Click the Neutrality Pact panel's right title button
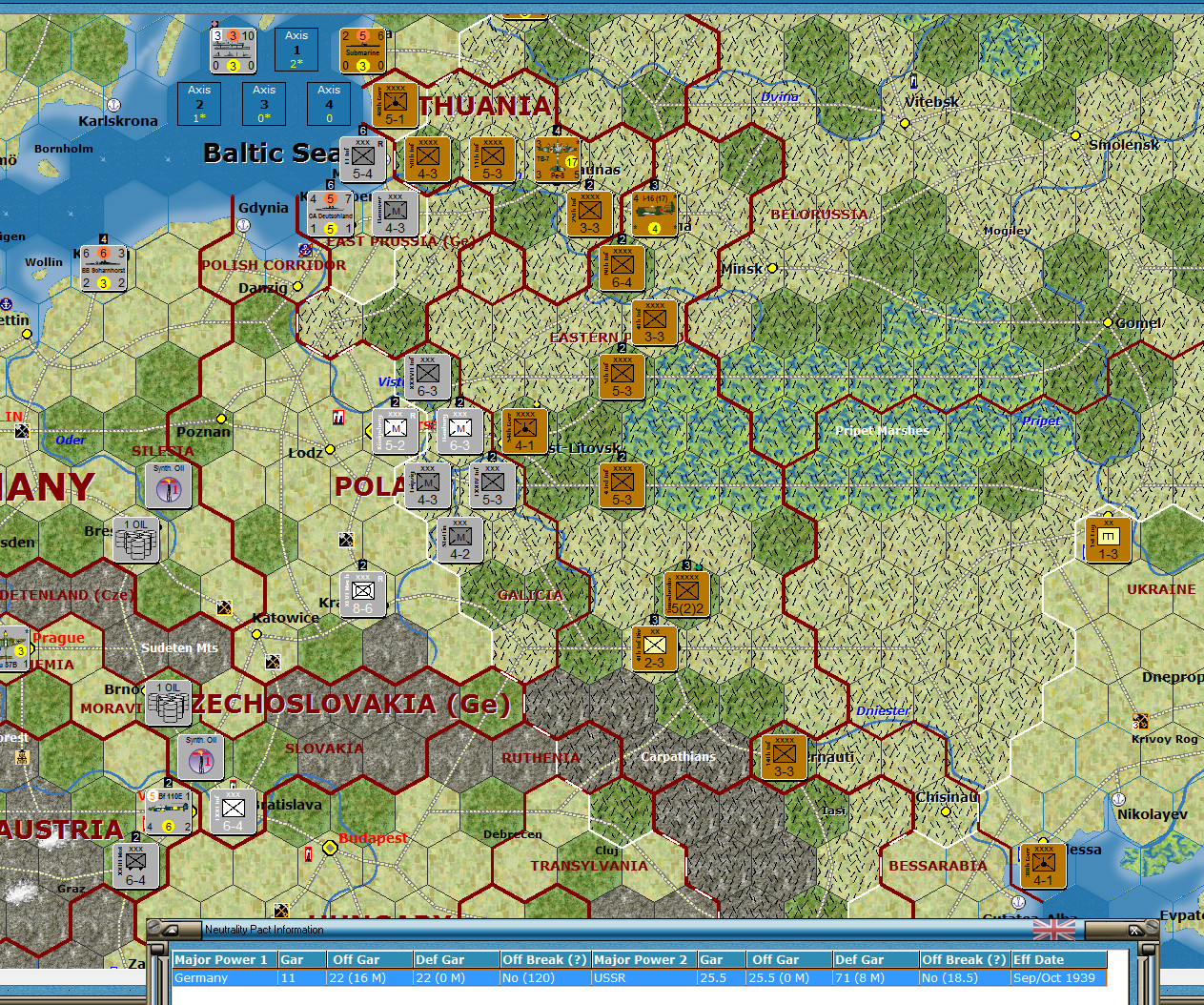This screenshot has height=1005, width=1204. (1135, 930)
